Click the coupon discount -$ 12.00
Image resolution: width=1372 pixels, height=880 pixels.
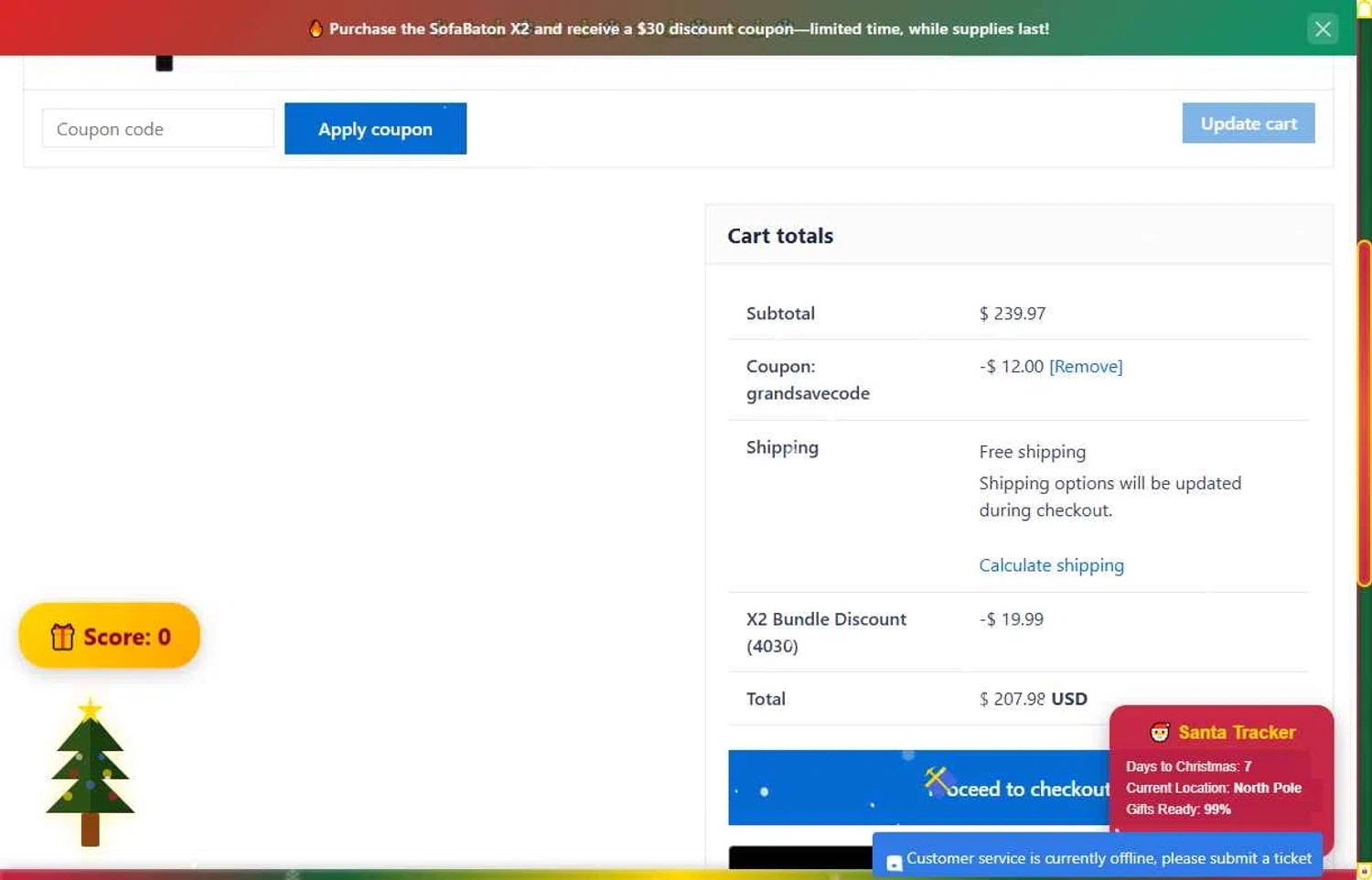click(1011, 366)
